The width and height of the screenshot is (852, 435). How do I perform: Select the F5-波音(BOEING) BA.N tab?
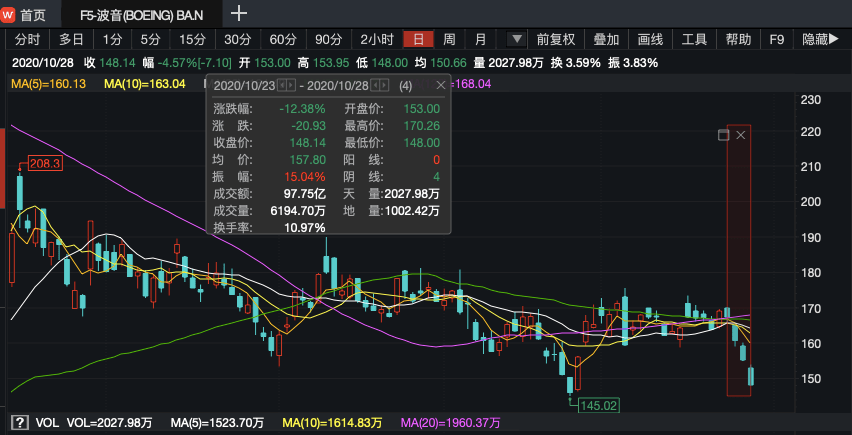coord(142,15)
